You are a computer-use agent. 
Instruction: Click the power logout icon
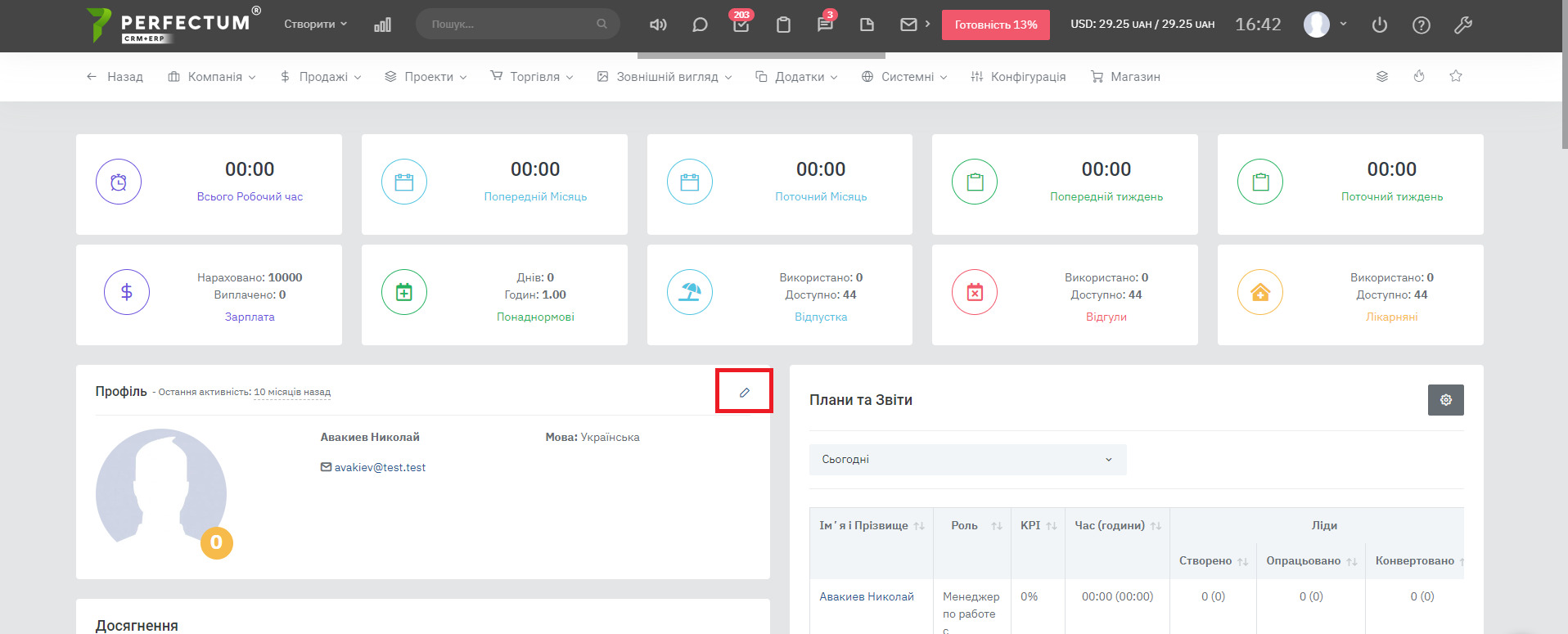[x=1379, y=25]
